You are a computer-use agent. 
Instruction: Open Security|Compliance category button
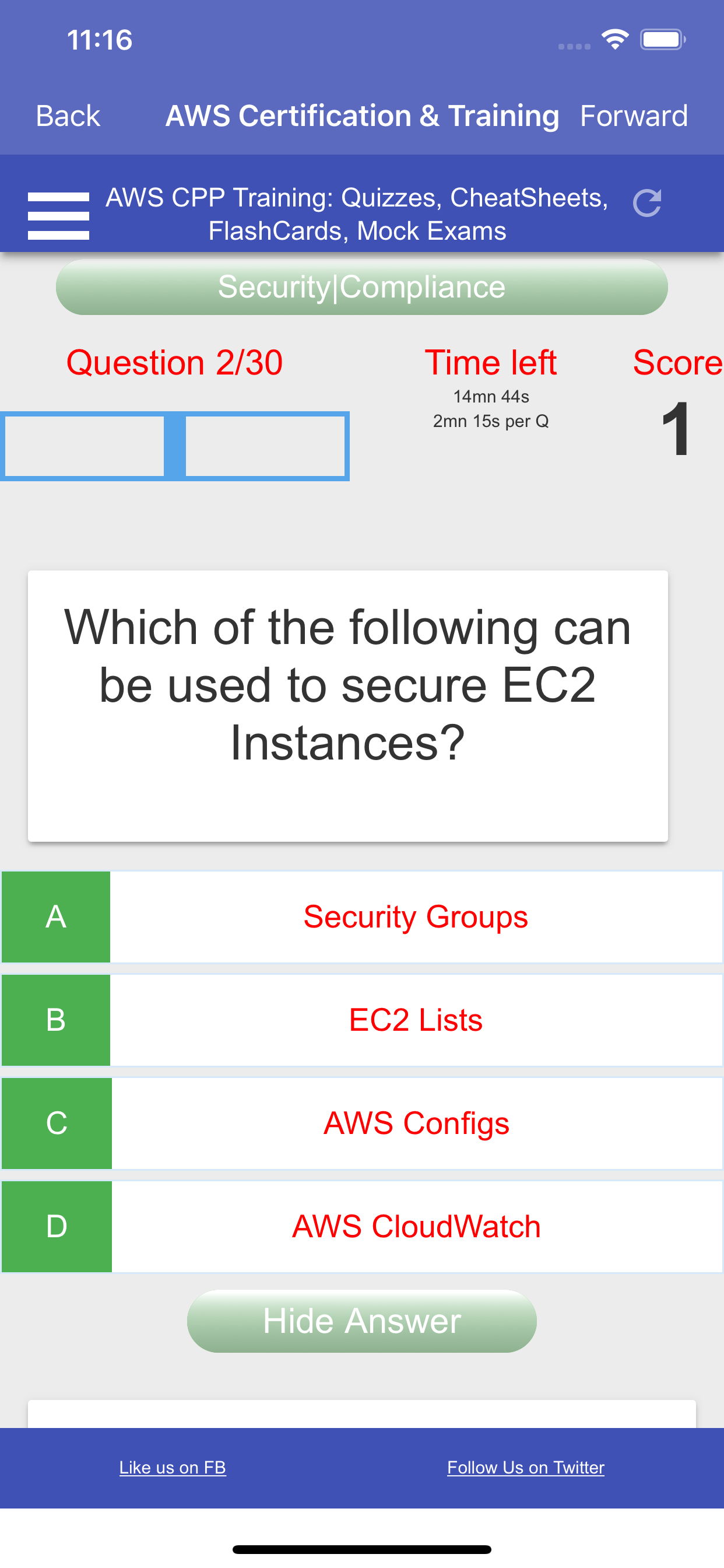click(362, 286)
